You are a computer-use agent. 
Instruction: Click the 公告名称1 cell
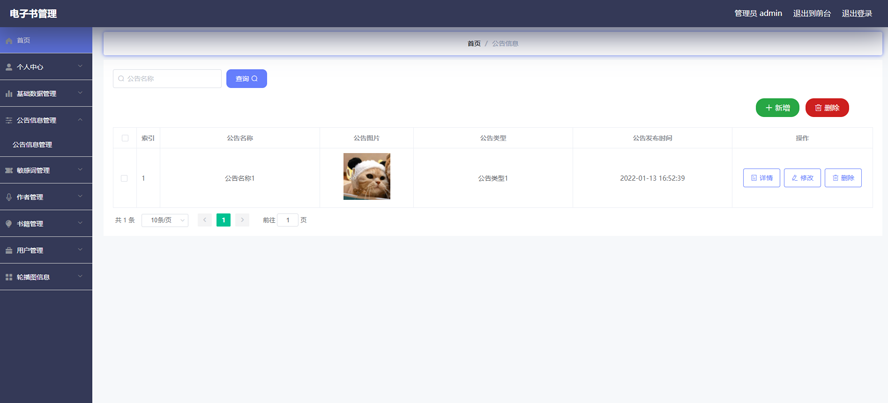click(x=240, y=178)
